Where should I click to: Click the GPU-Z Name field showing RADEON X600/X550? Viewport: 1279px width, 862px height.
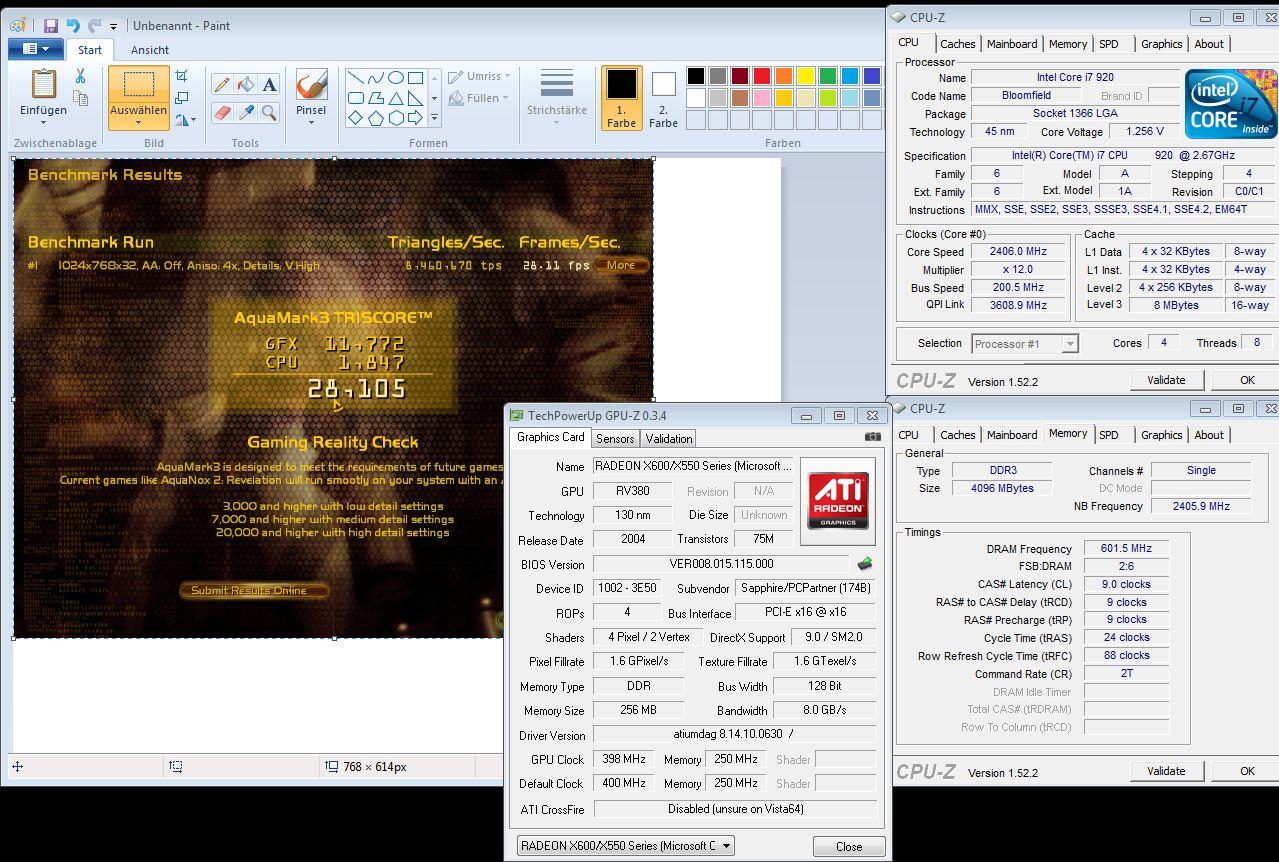(x=695, y=466)
